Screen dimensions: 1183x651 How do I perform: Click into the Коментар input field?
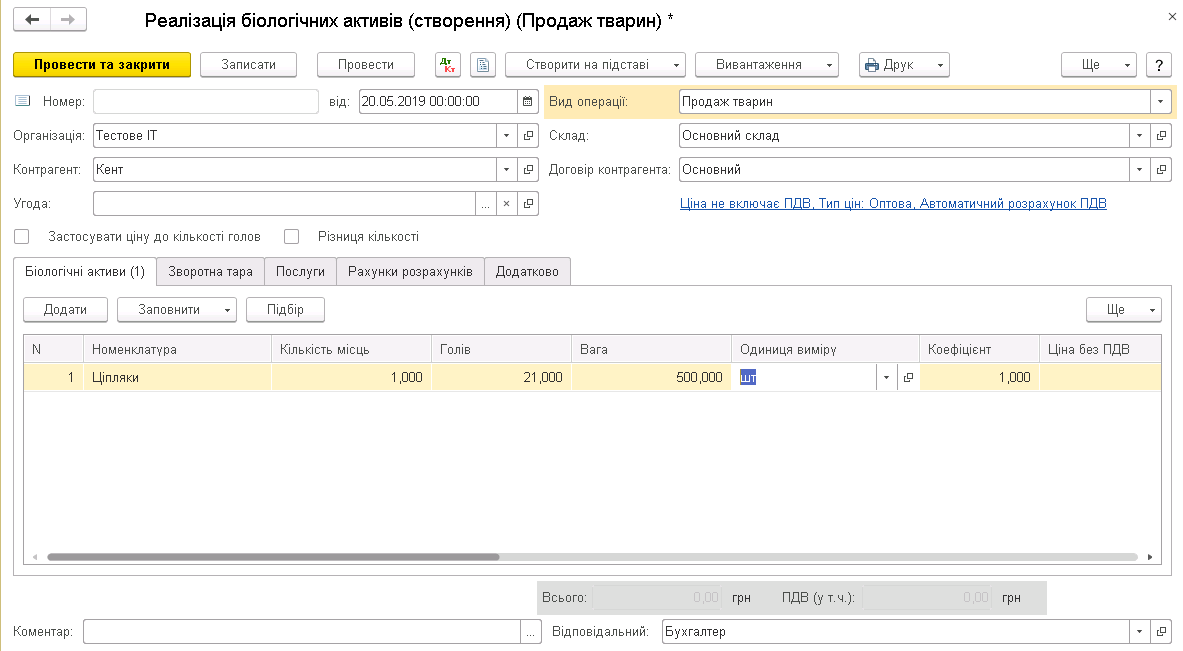tap(302, 632)
